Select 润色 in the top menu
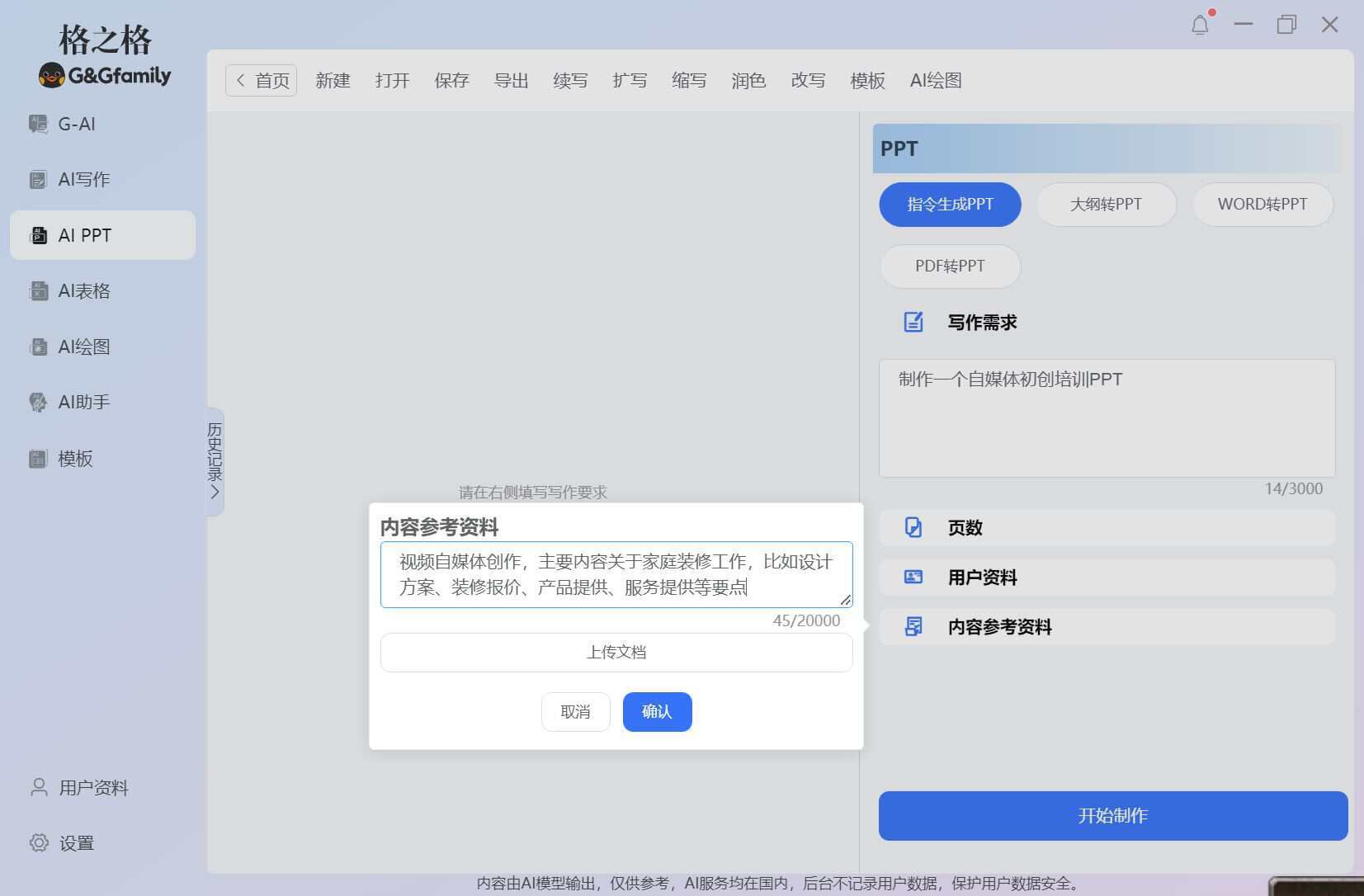This screenshot has width=1364, height=896. pos(748,80)
